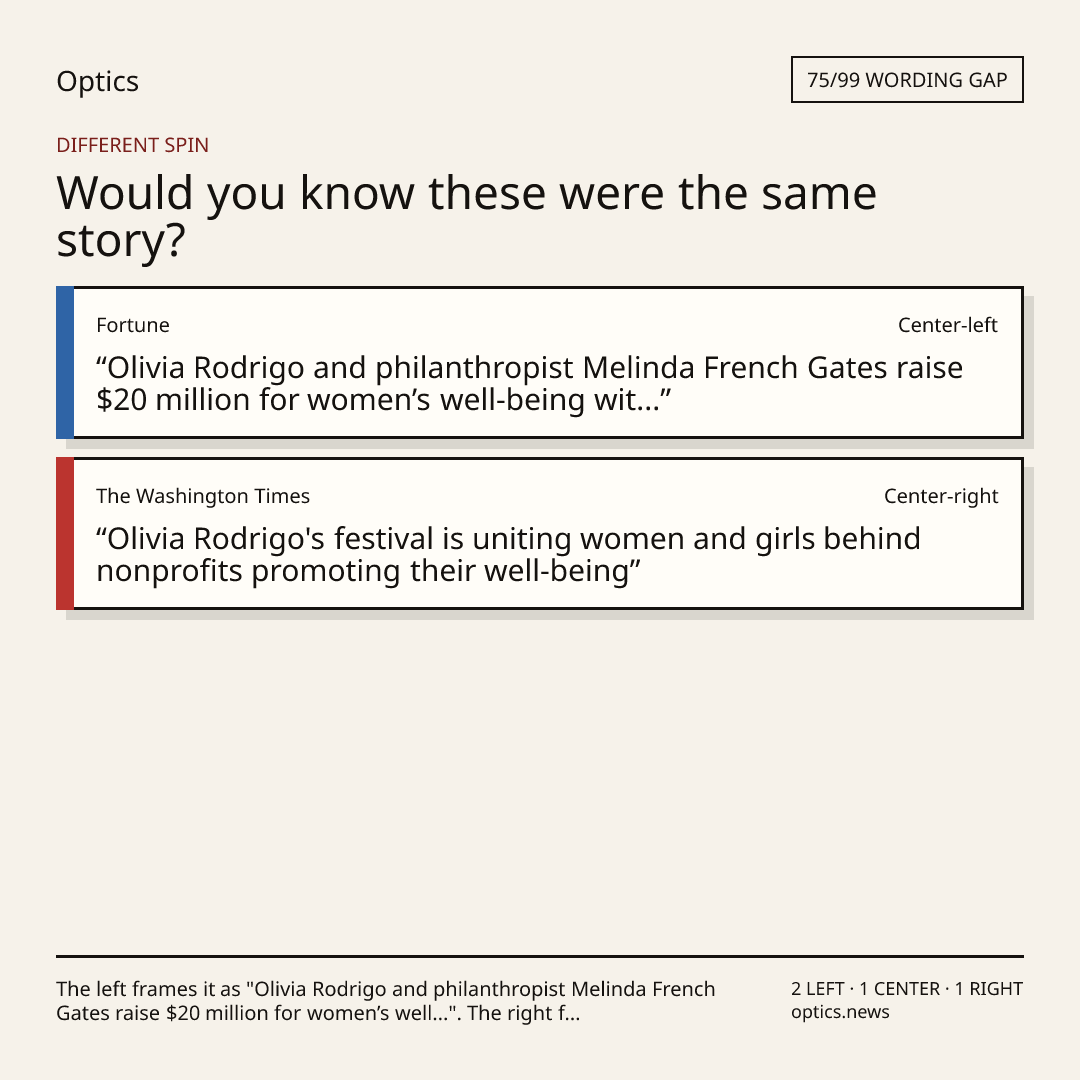The width and height of the screenshot is (1080, 1080).
Task: Click the blue stripe on Fortune card
Action: (65, 362)
